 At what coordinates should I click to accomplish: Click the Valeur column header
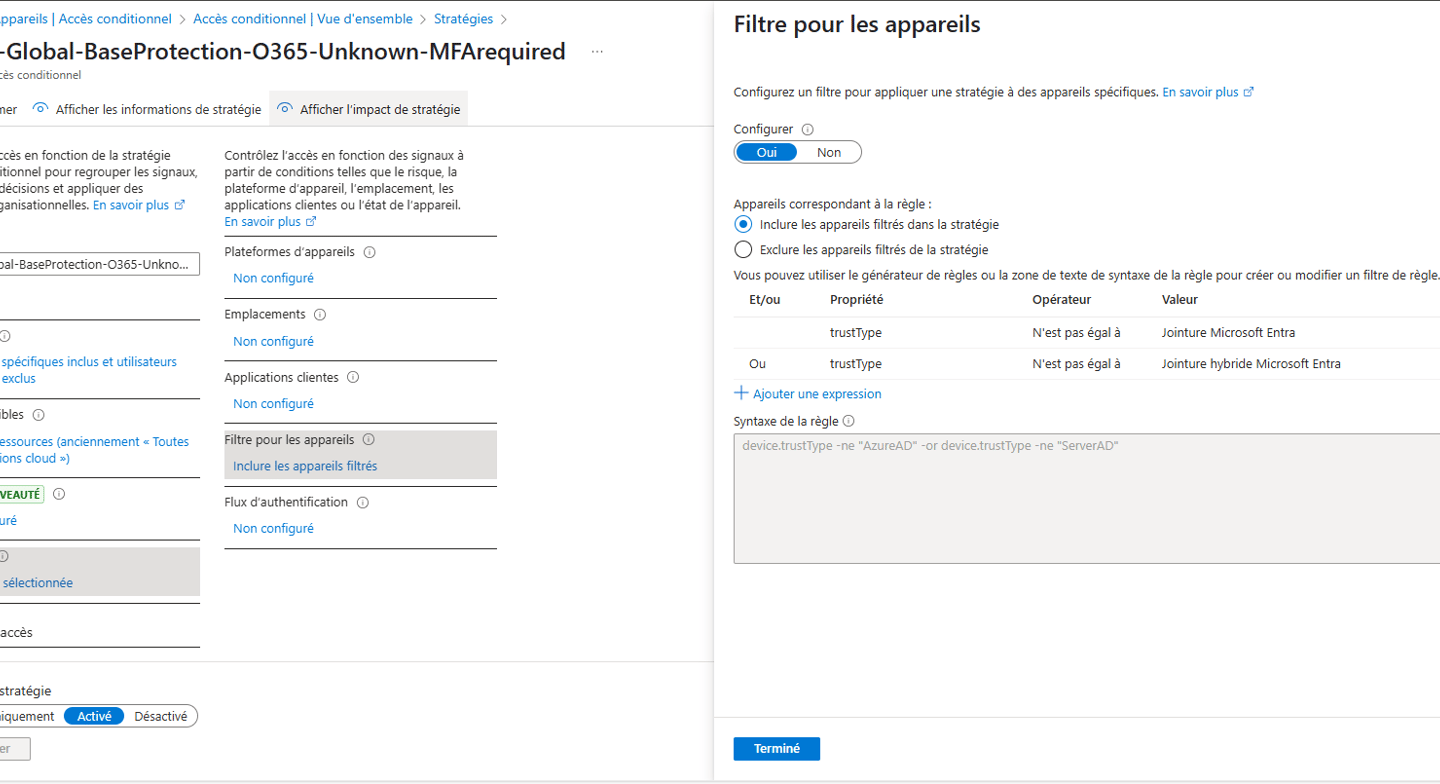1180,299
